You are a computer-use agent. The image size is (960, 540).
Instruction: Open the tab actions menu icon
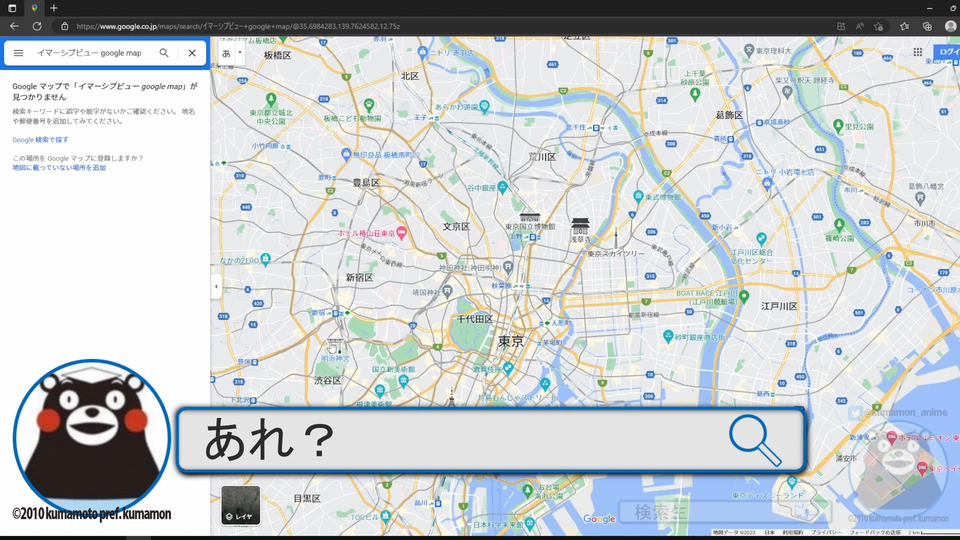[x=12, y=8]
